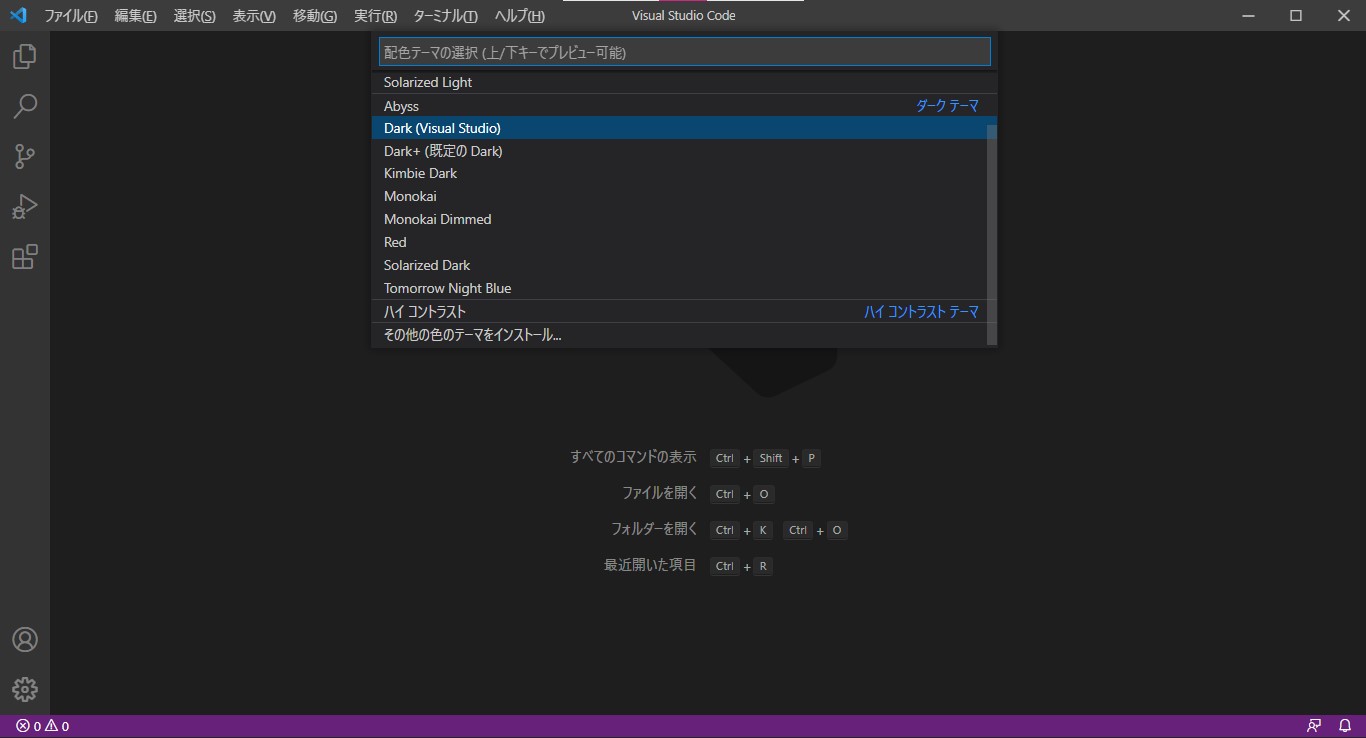Click その他の色のテーマをインストール... entry
Viewport: 1366px width, 738px height.
[684, 335]
